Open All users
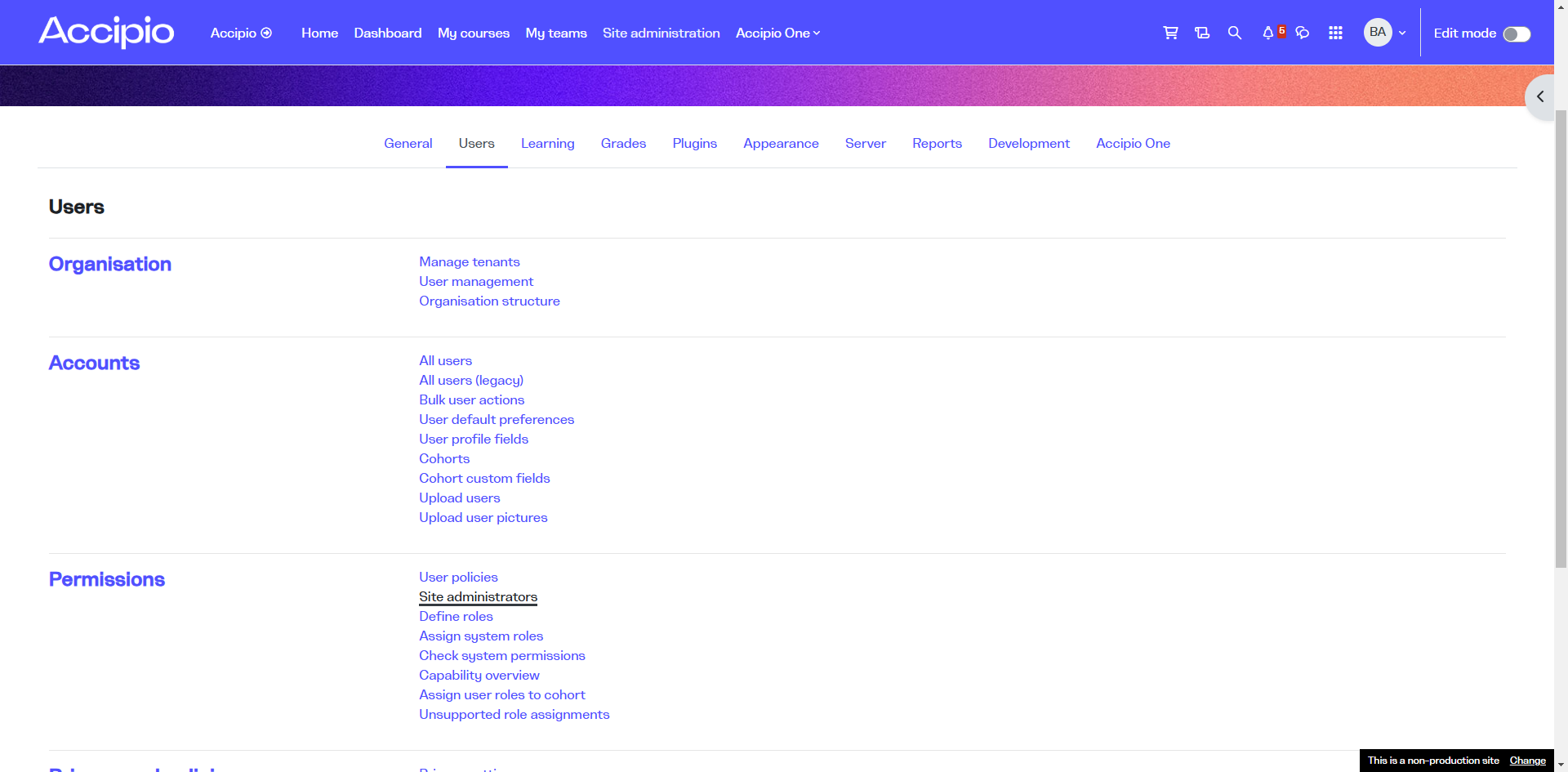The width and height of the screenshot is (1568, 772). point(446,360)
